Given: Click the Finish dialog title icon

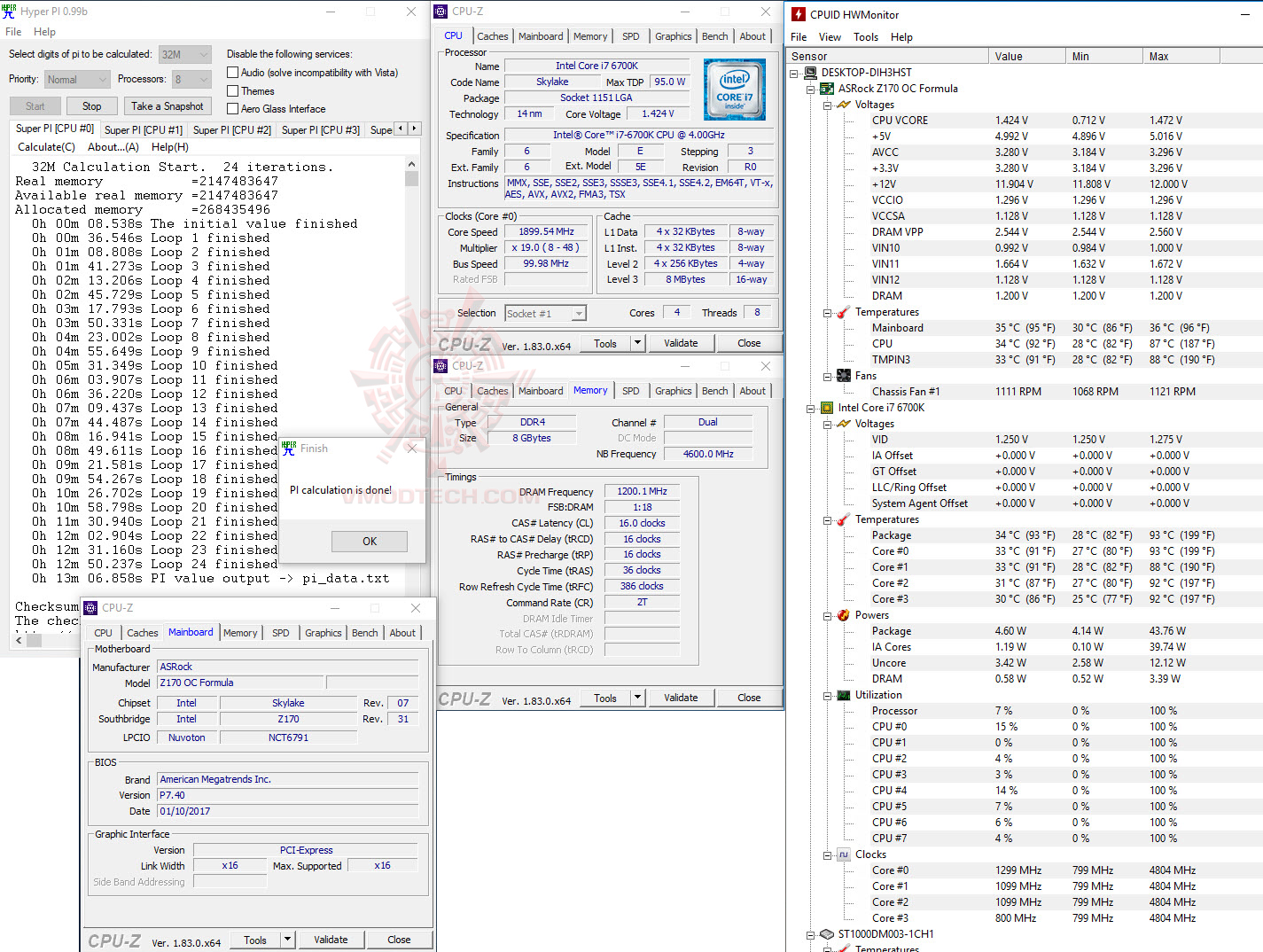Looking at the screenshot, I should click(289, 449).
